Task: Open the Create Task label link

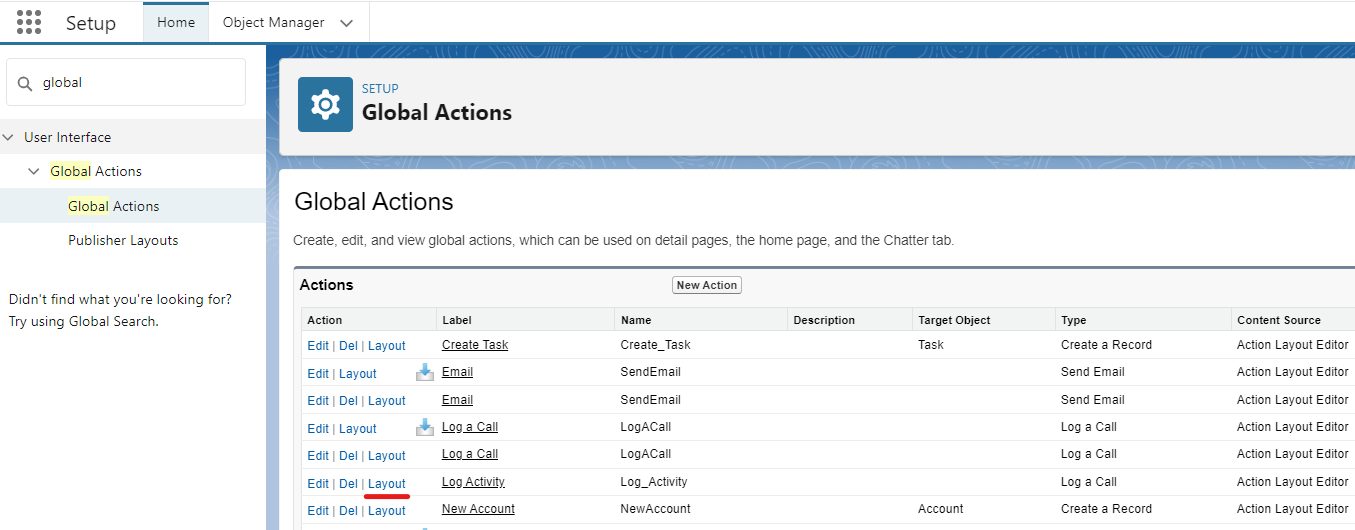Action: (x=475, y=345)
